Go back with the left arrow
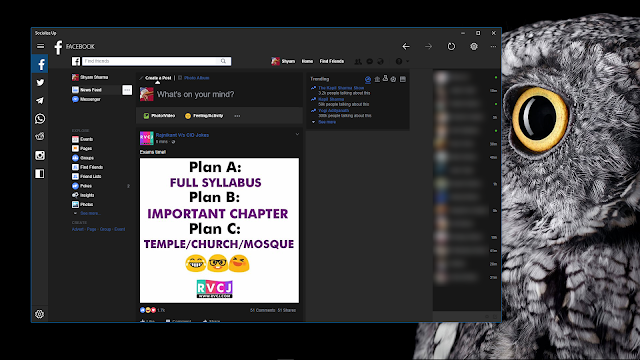The height and width of the screenshot is (360, 640). (406, 47)
